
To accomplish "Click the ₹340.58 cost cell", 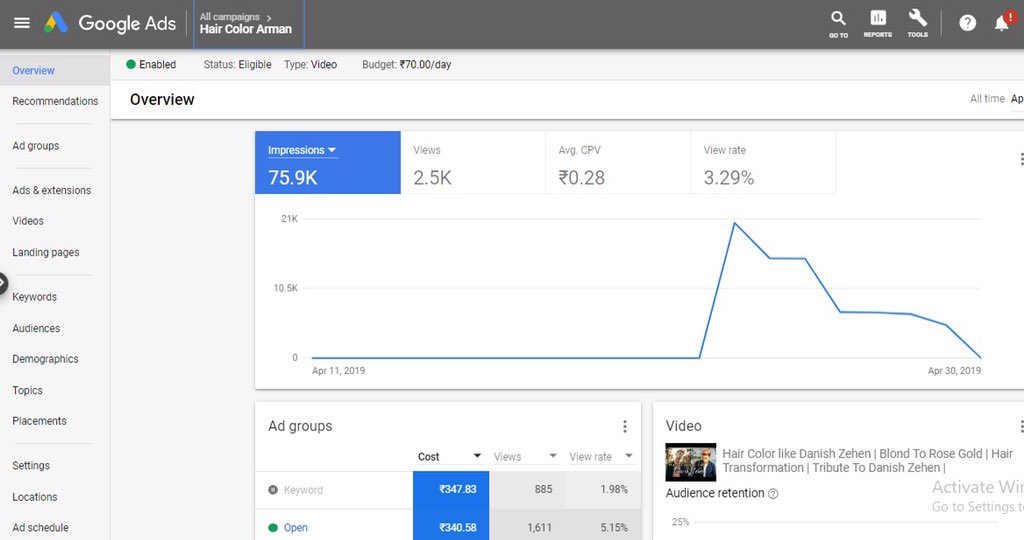I will [451, 526].
